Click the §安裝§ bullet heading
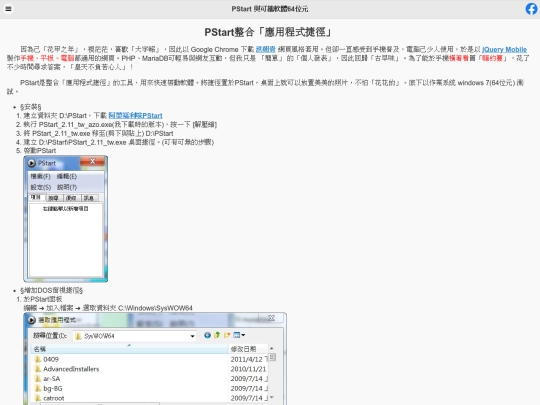The height and width of the screenshot is (405, 540). coord(31,107)
